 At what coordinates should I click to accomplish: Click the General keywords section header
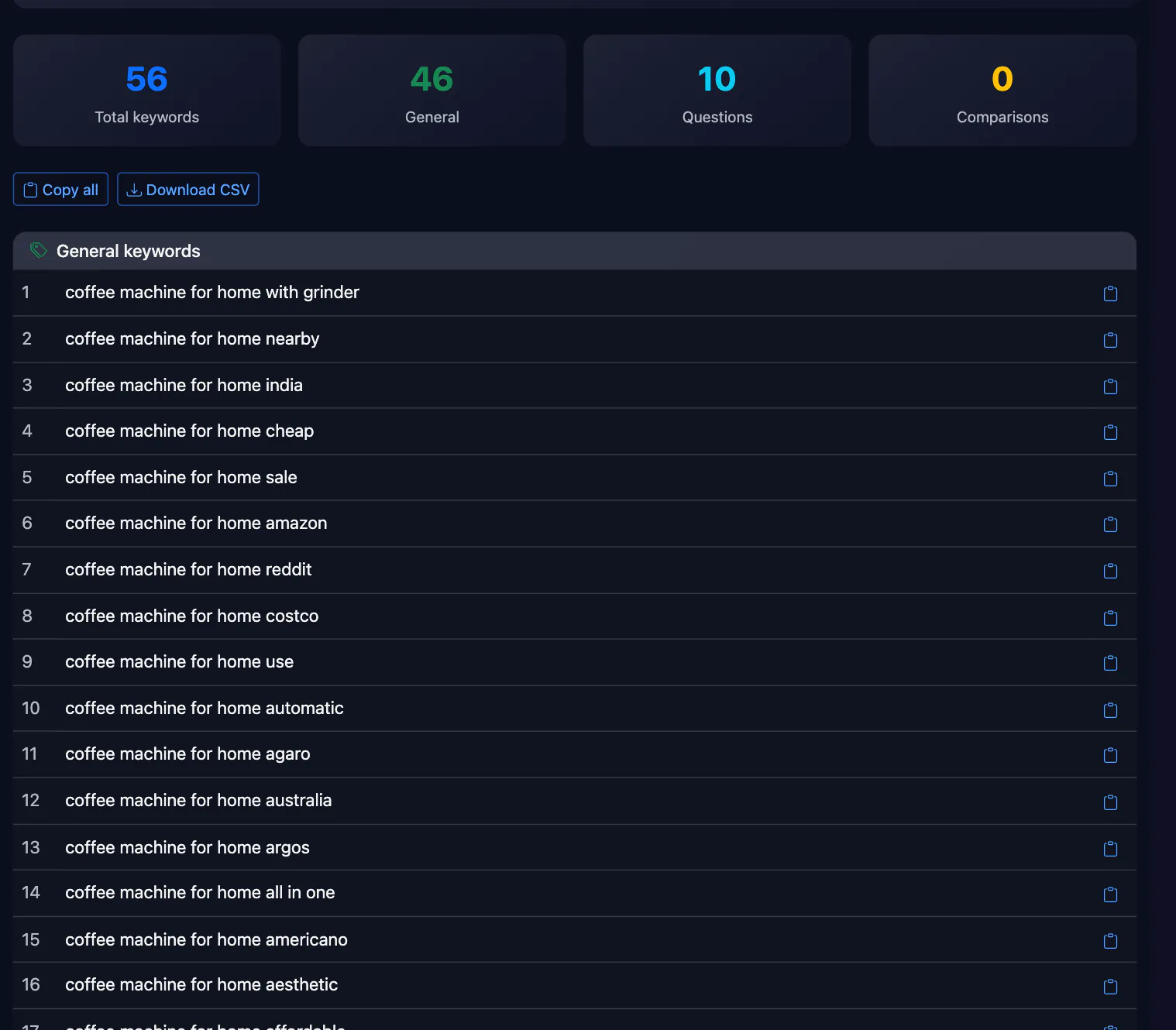tap(575, 251)
